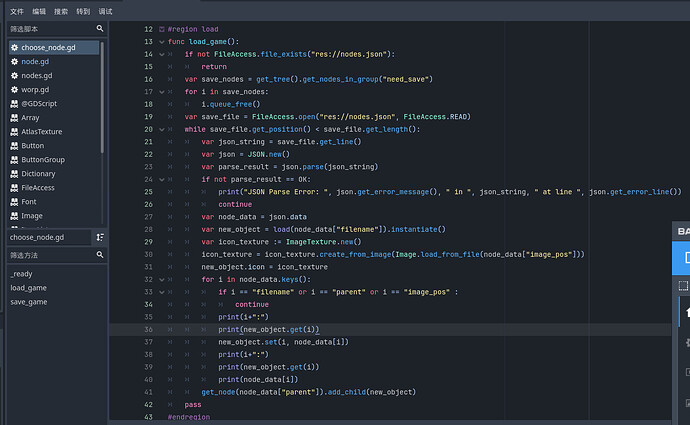The height and width of the screenshot is (425, 690).
Task: Click help icon beside ButtonGroup
Action: click(15, 160)
